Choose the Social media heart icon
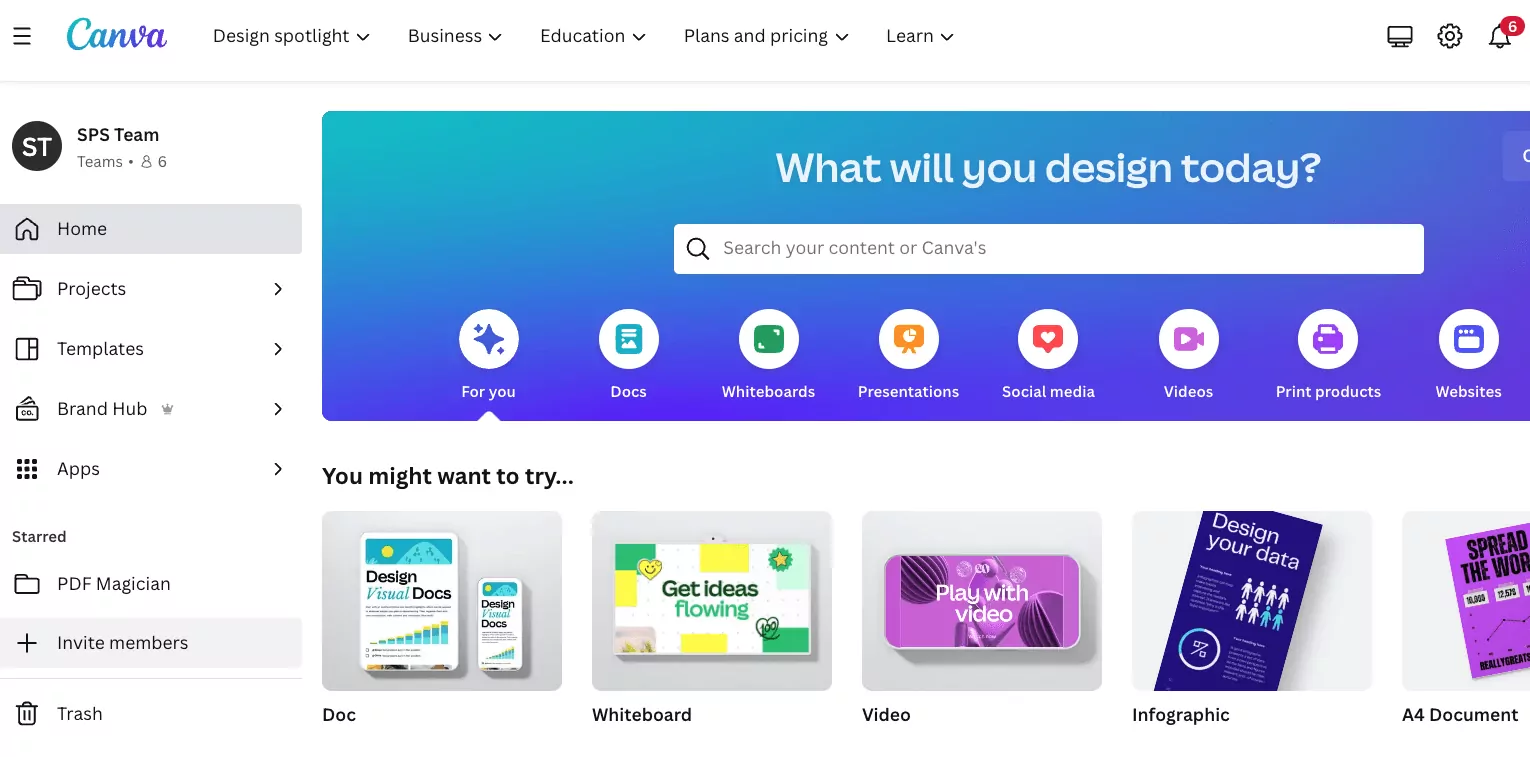Screen dimensions: 1530x757 (x=1048, y=339)
